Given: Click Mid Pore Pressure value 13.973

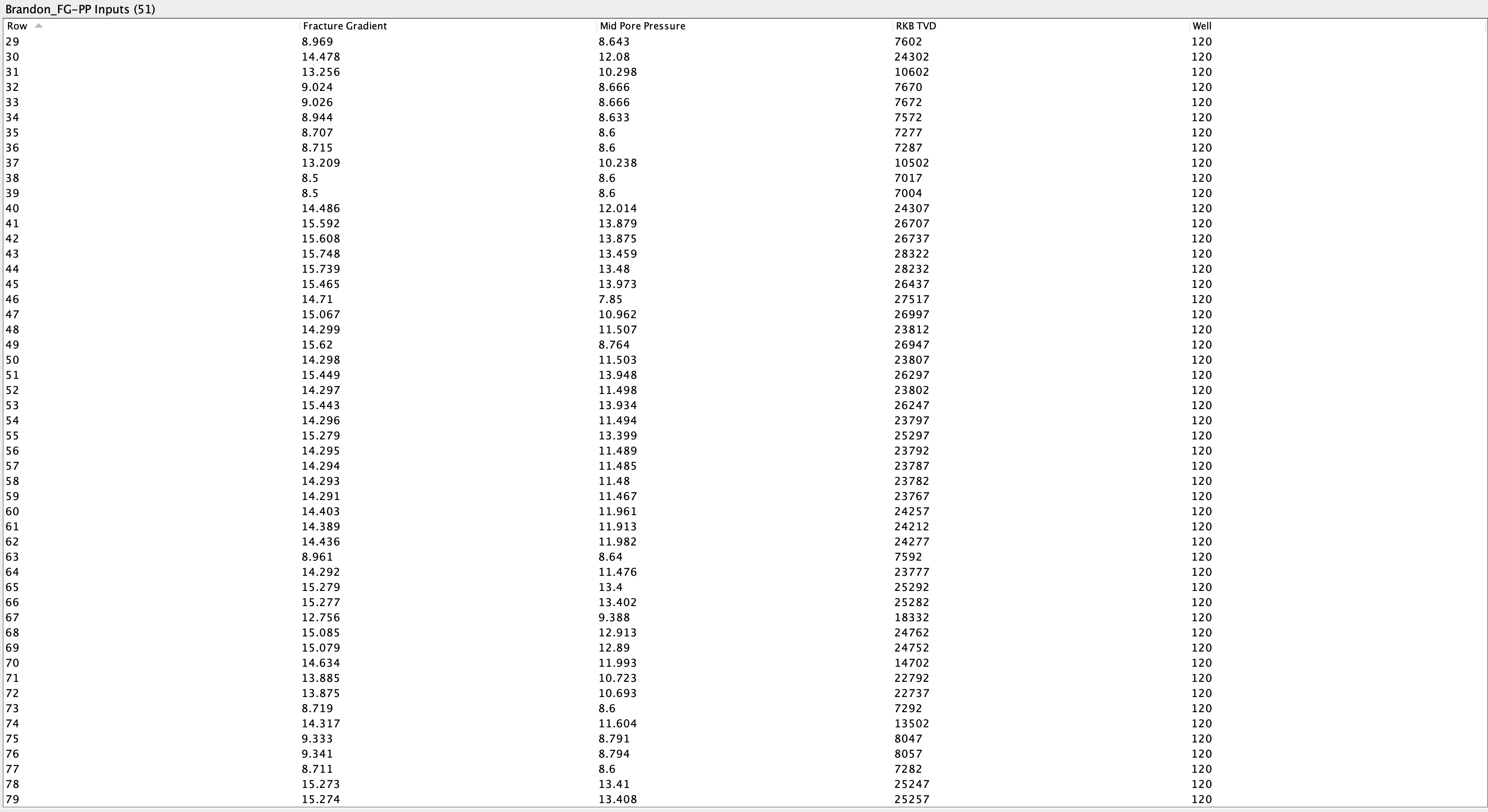Looking at the screenshot, I should (x=617, y=284).
